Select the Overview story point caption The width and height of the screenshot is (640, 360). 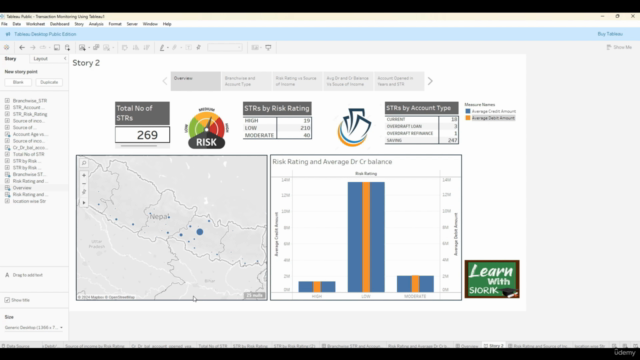[196, 81]
